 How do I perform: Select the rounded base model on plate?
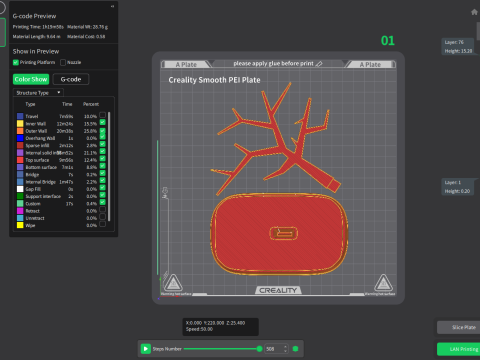point(279,234)
